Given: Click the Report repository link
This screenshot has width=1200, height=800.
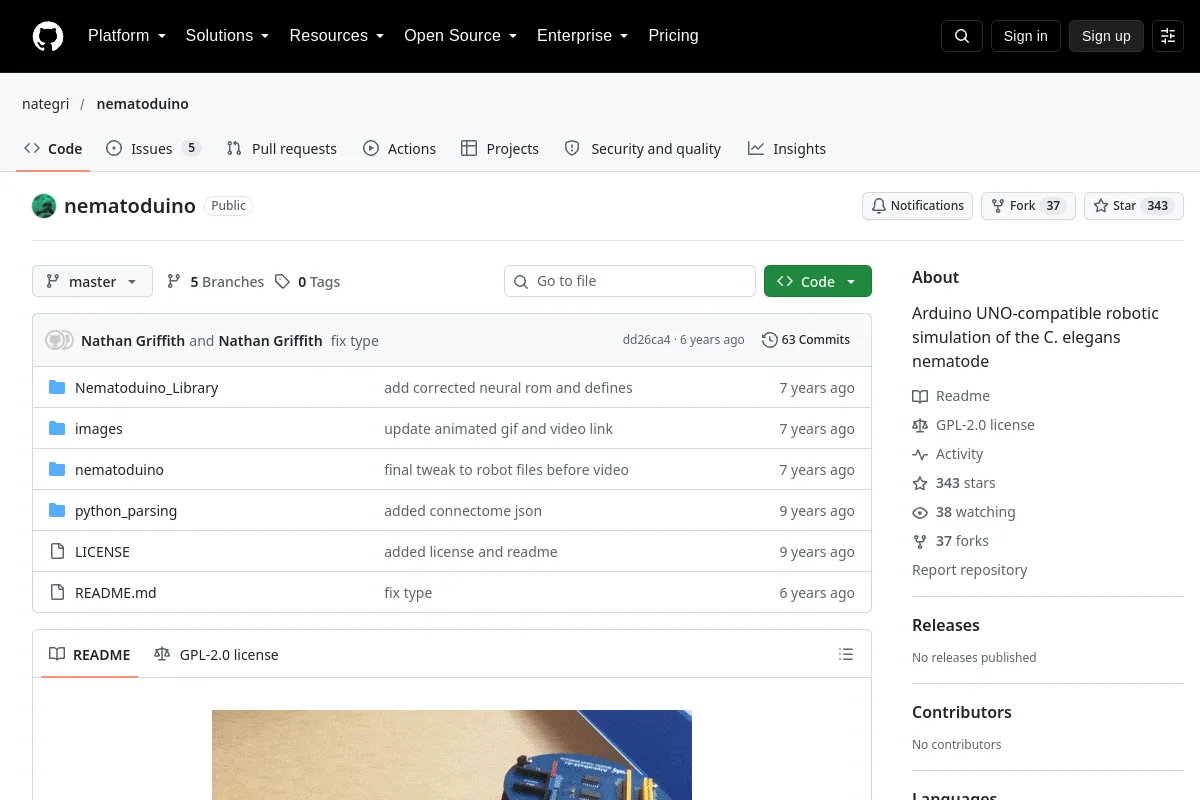Looking at the screenshot, I should 969,570.
